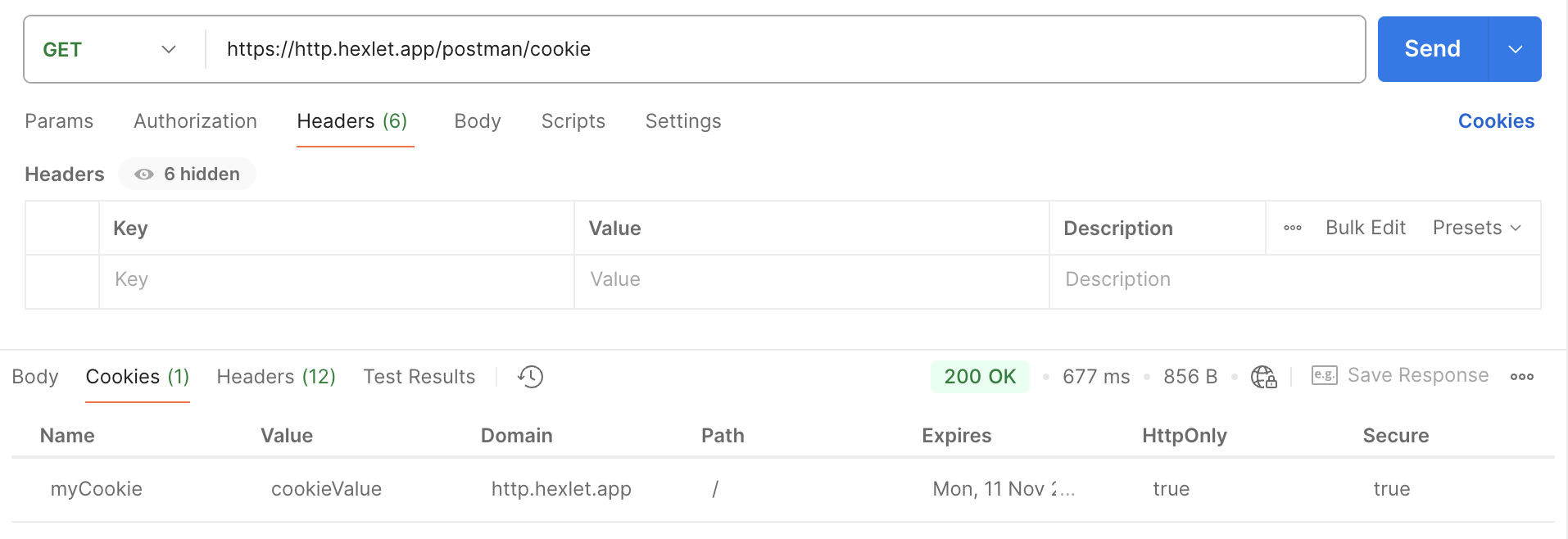Focus the request URL field
Screen dimensions: 1568x539
(x=778, y=49)
